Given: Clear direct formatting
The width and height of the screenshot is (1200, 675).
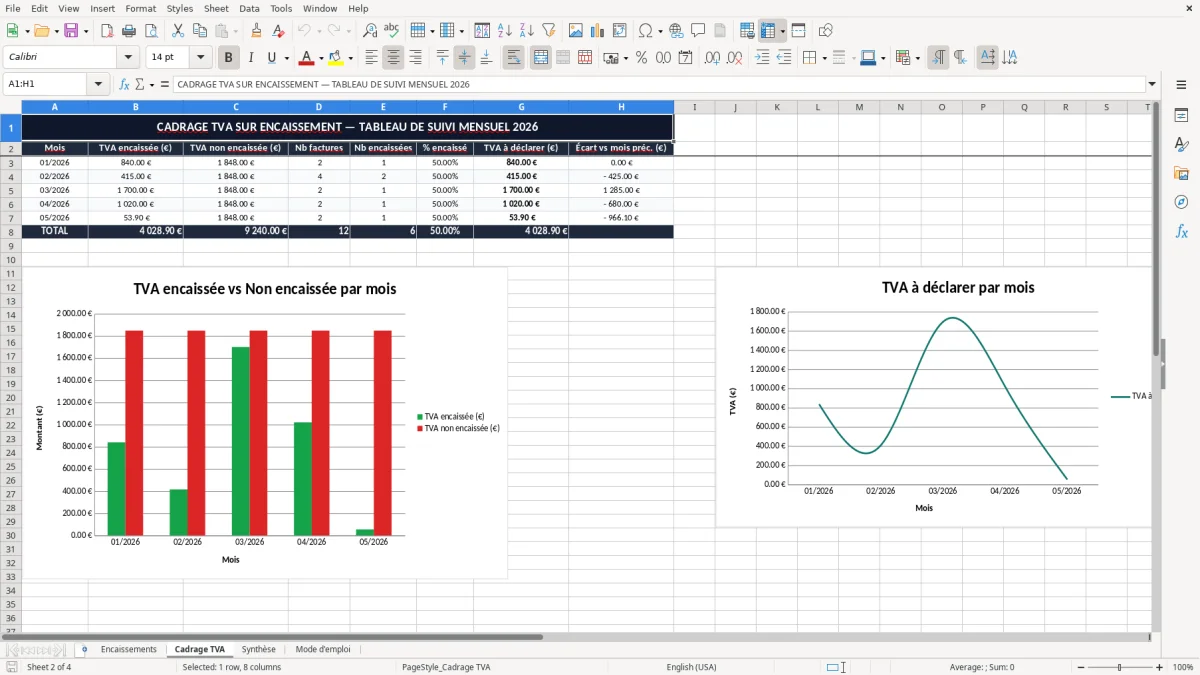Looking at the screenshot, I should pos(277,31).
